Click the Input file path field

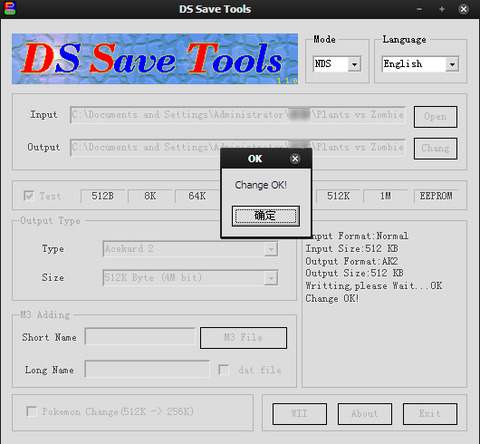point(238,115)
